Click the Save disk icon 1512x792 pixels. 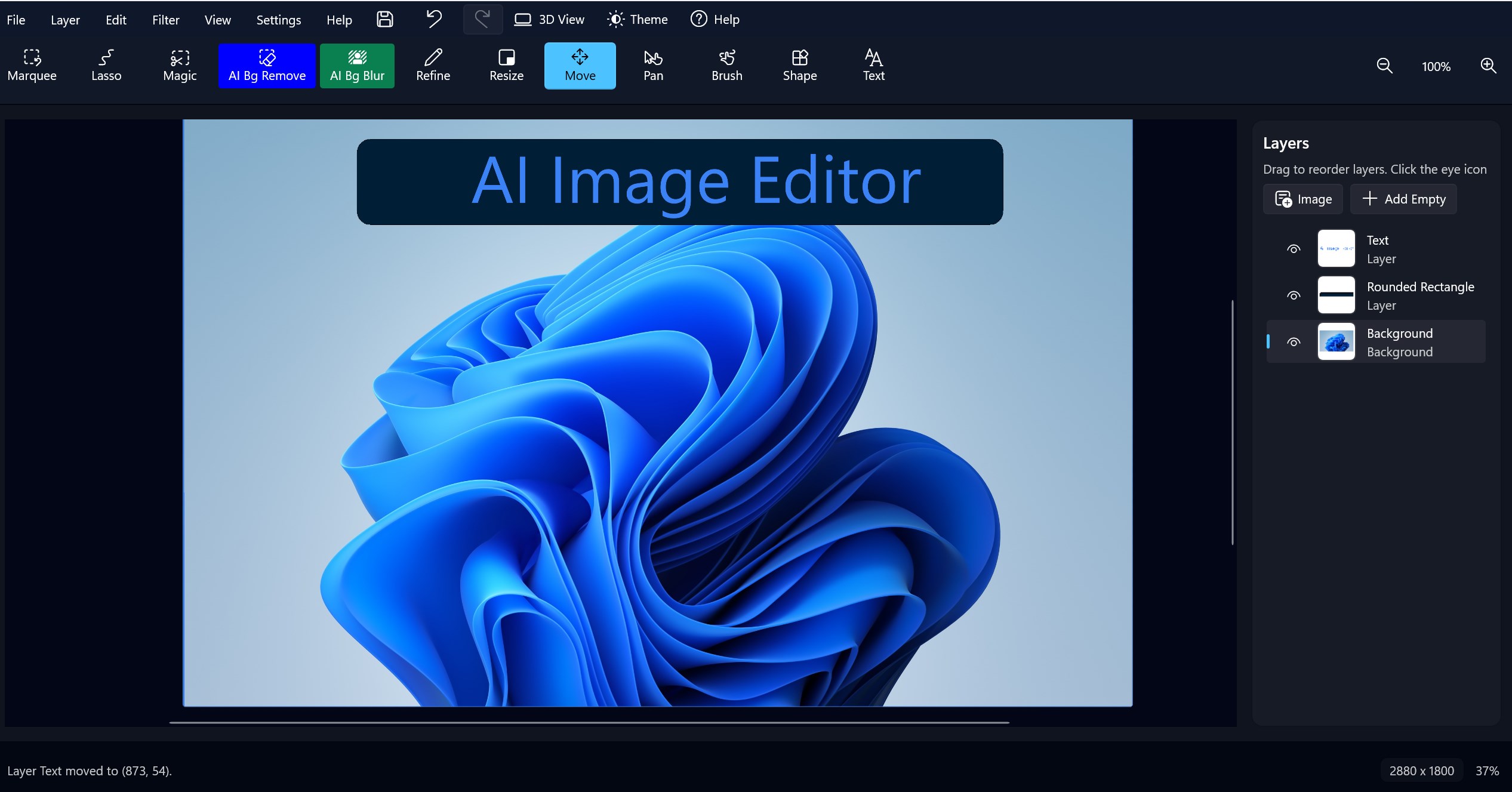tap(385, 20)
